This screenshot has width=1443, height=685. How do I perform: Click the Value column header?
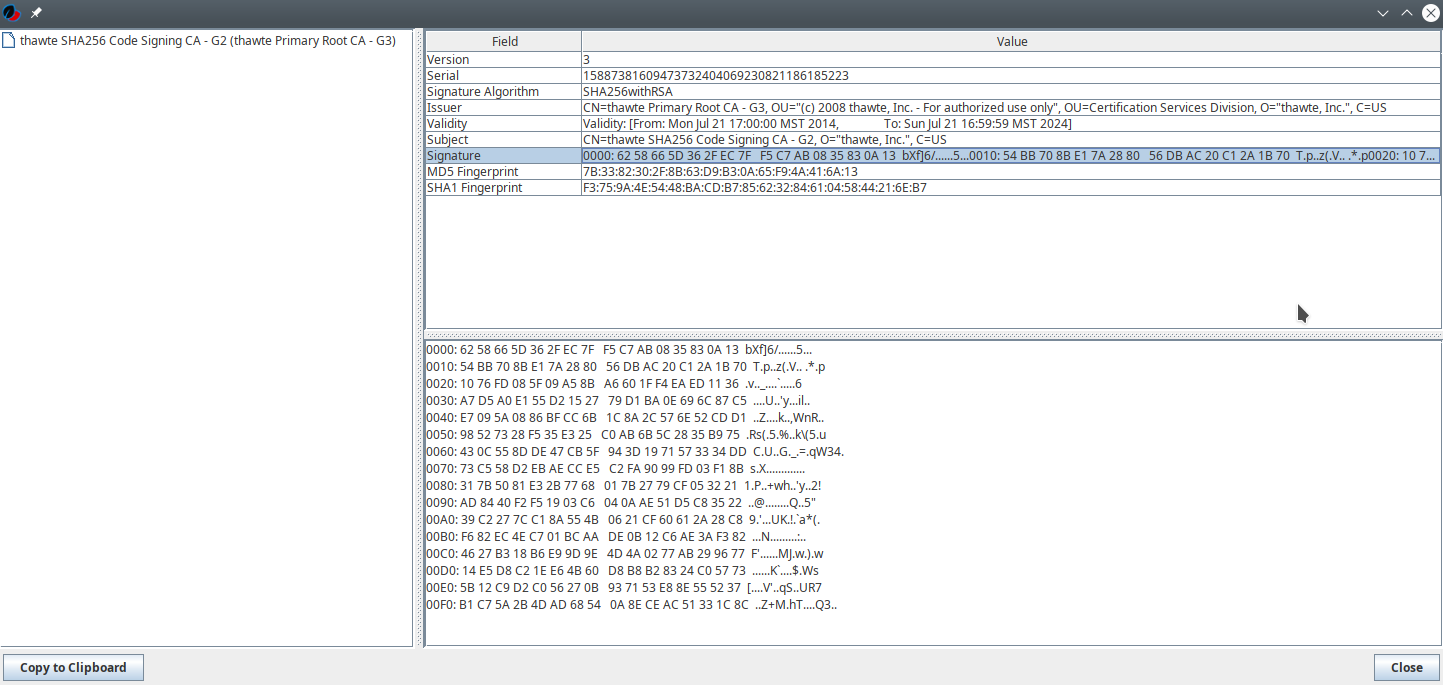pos(1012,42)
